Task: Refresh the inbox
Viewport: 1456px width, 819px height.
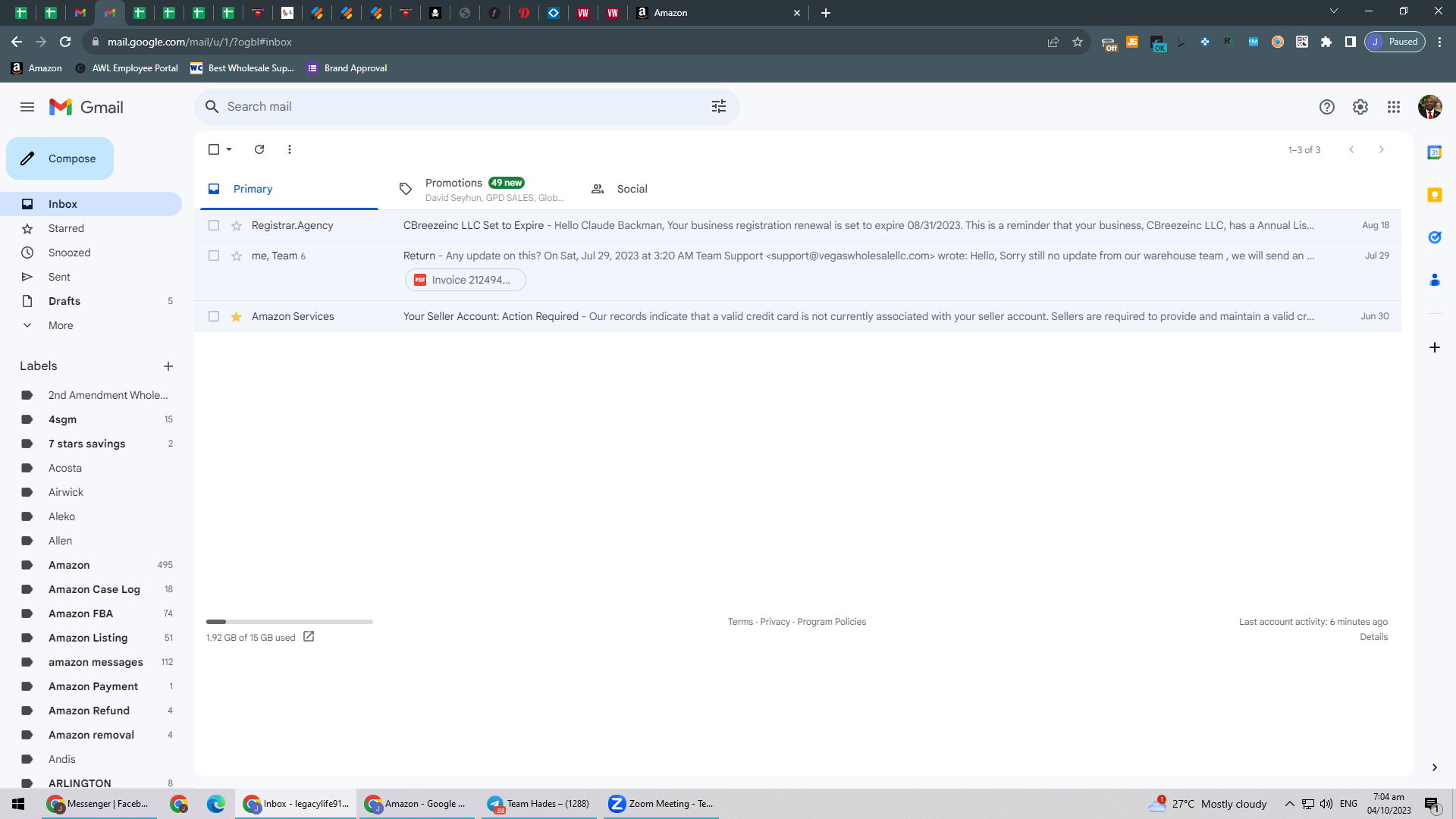Action: click(259, 149)
